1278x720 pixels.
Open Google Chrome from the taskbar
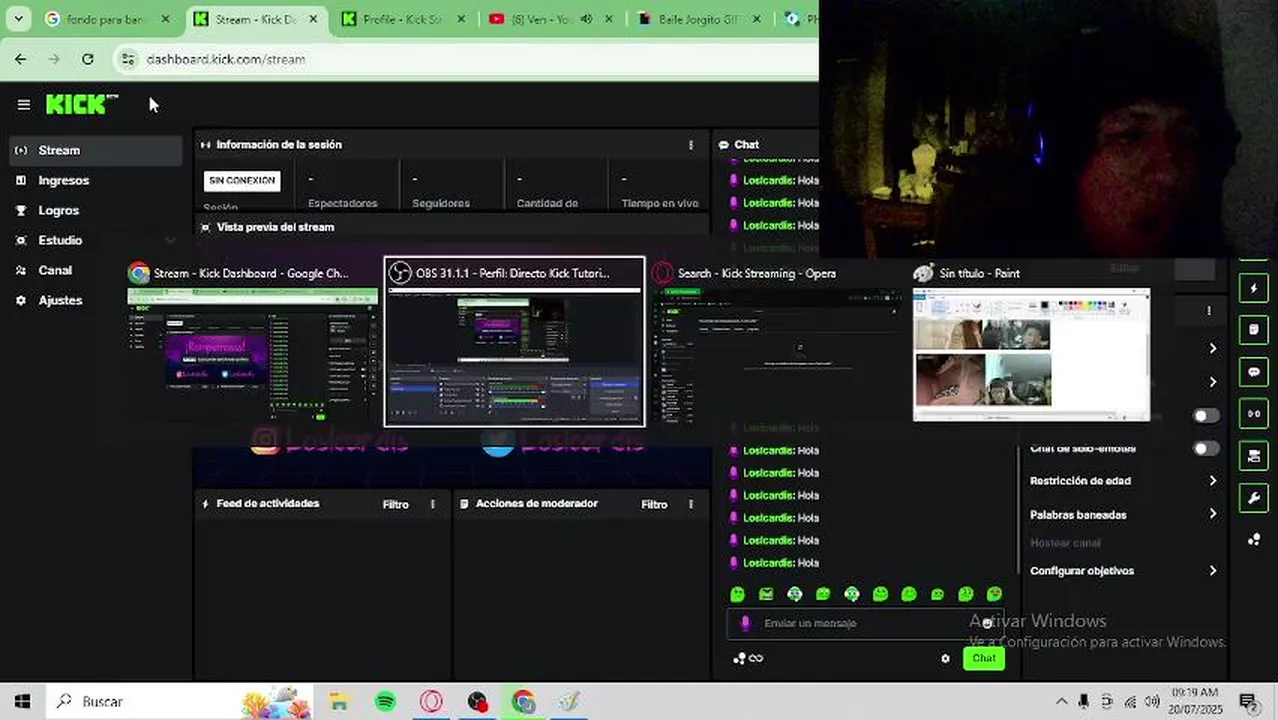(x=523, y=702)
